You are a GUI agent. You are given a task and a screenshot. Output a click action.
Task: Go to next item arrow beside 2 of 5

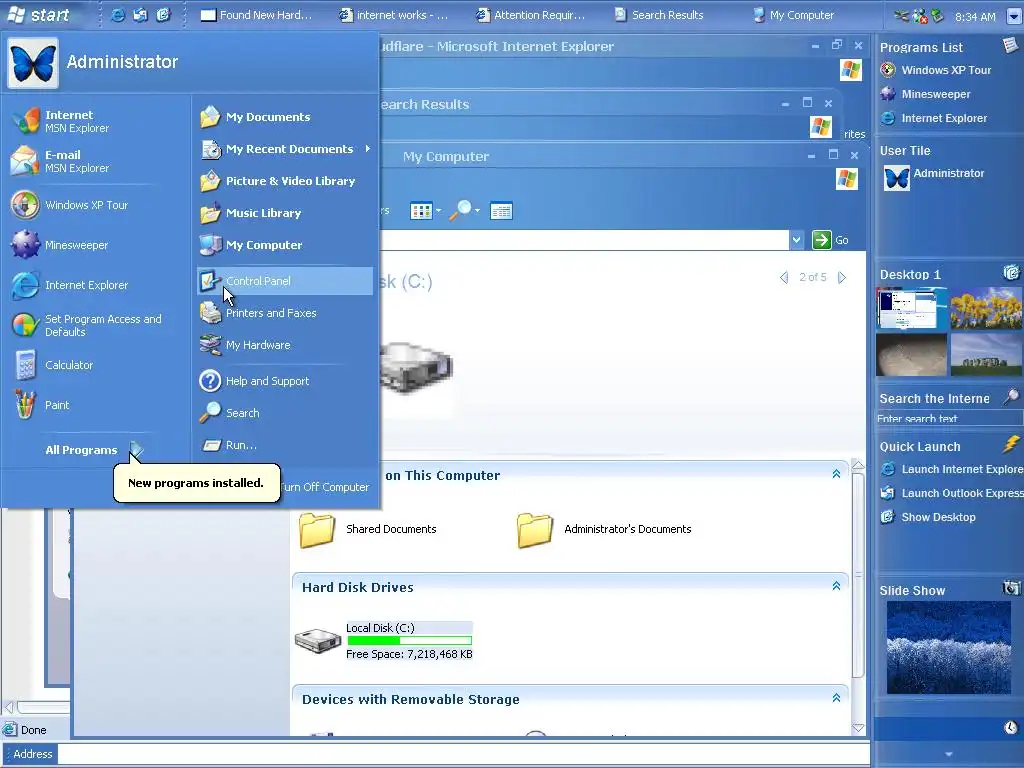pos(842,278)
